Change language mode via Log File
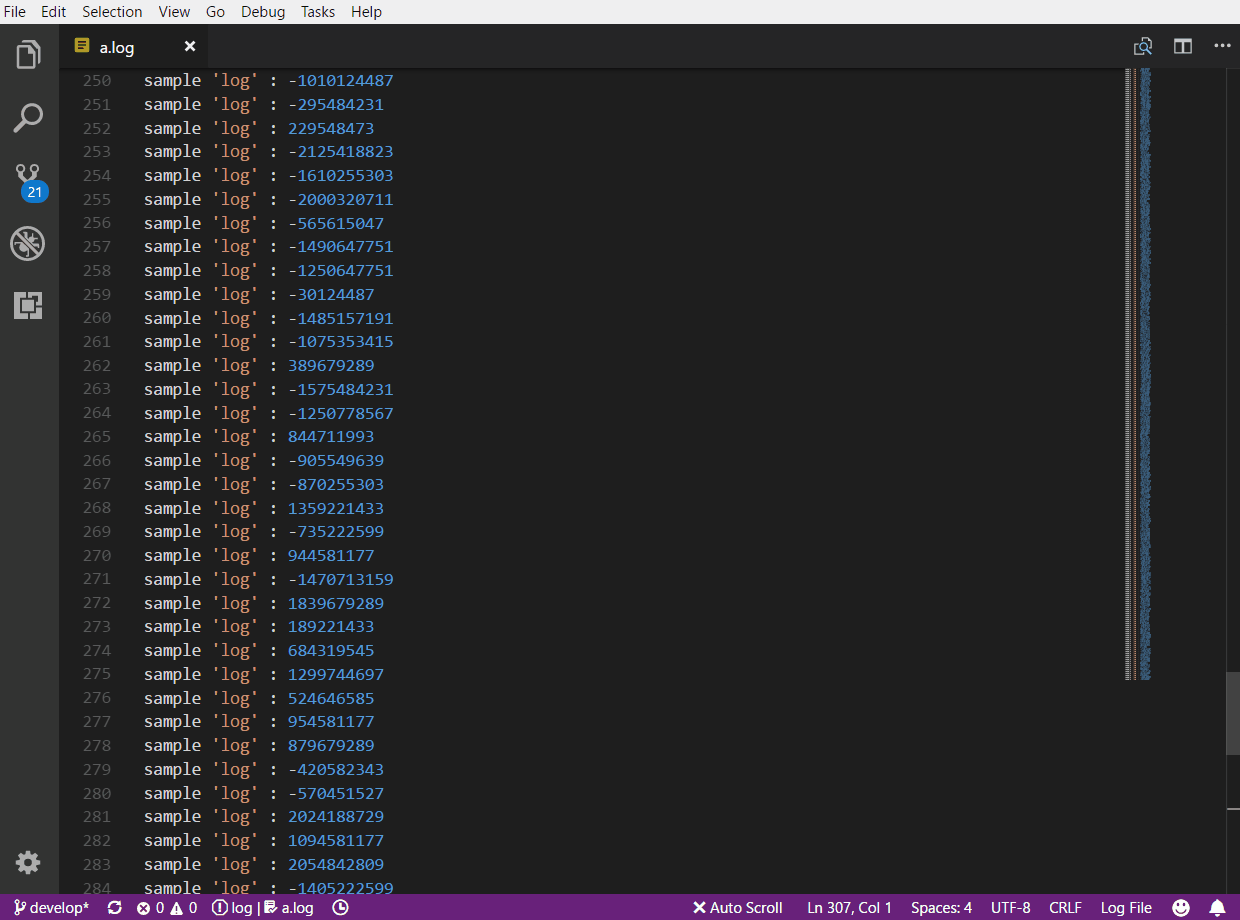Viewport: 1240px width, 920px height. (x=1126, y=908)
